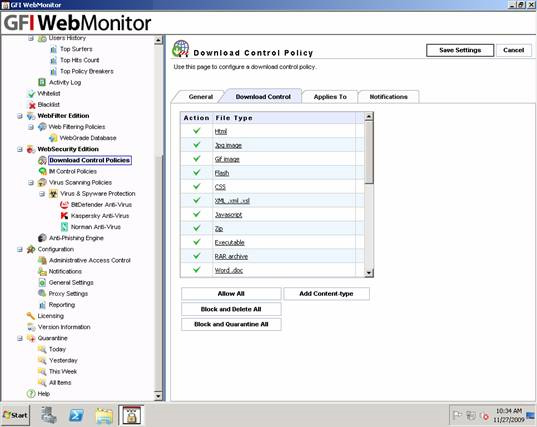Collapse the Quarantine tree node

click(x=20, y=338)
